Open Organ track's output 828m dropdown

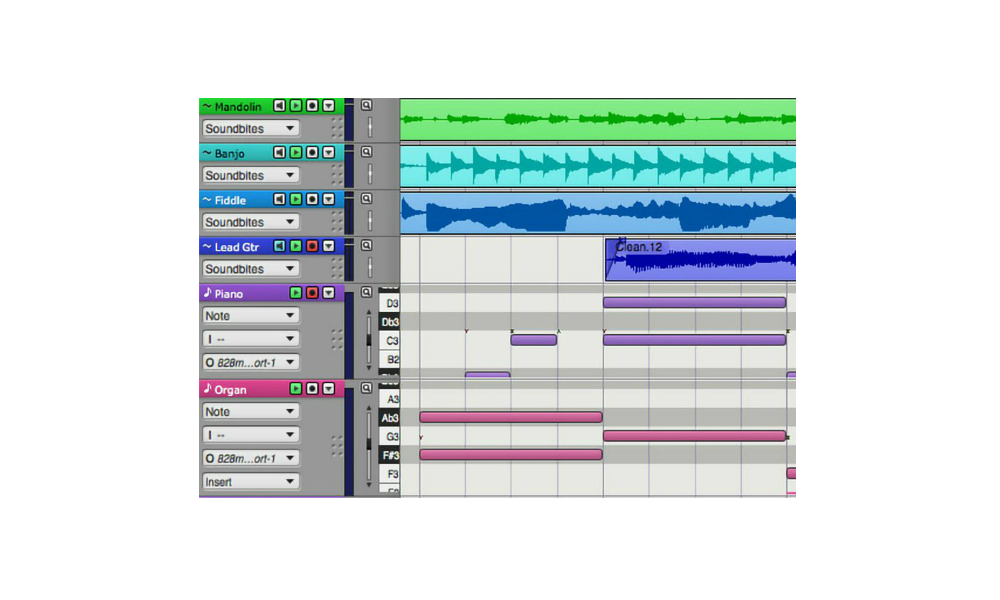(250, 458)
